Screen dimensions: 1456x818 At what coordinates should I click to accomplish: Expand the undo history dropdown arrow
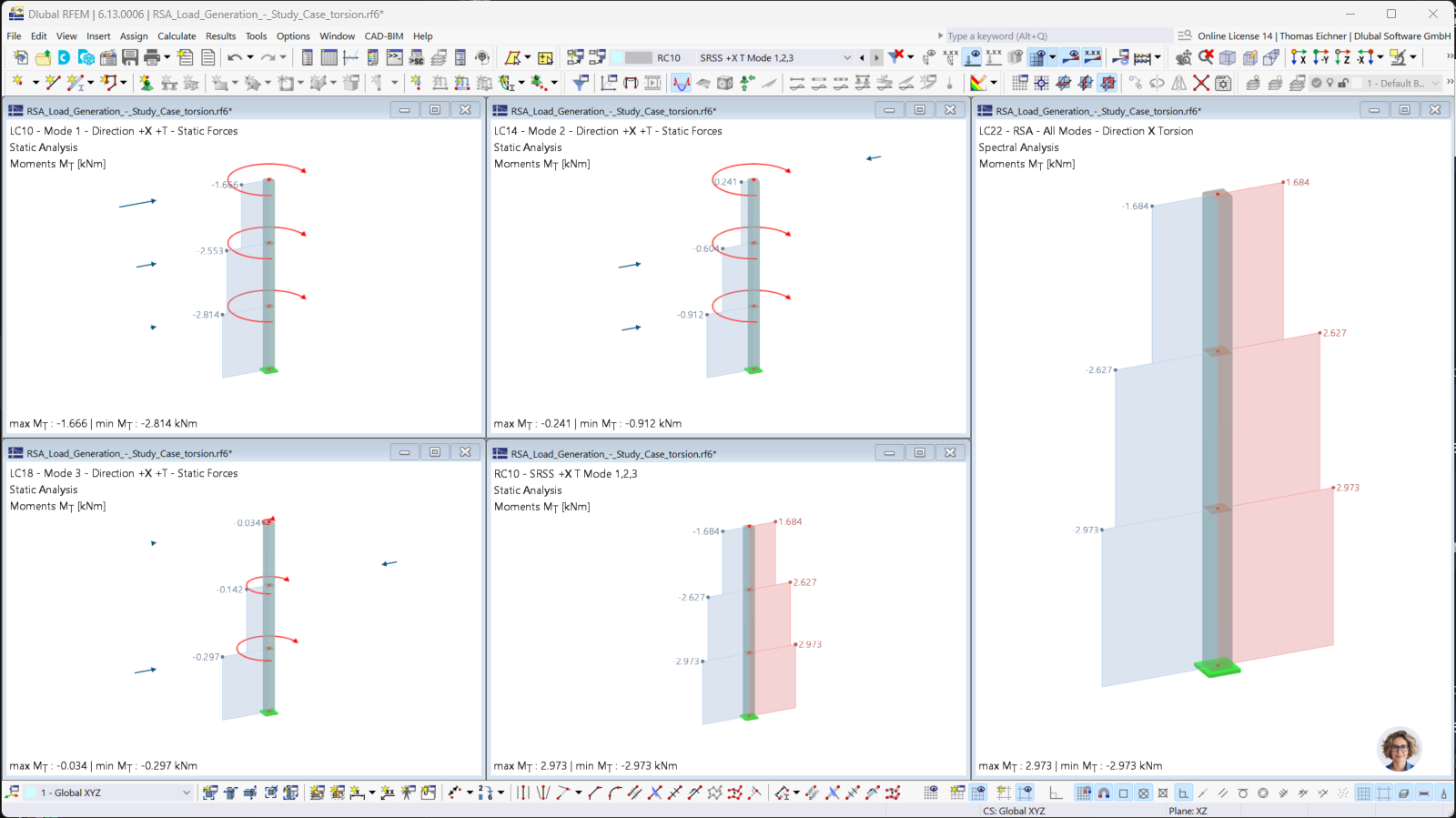[250, 57]
